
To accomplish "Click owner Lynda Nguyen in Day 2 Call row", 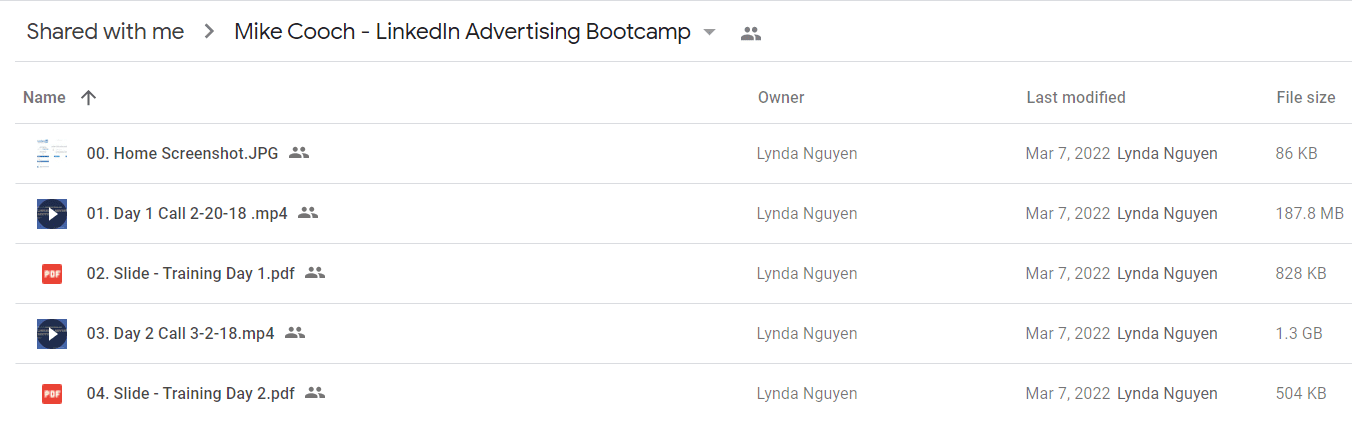I will point(807,333).
